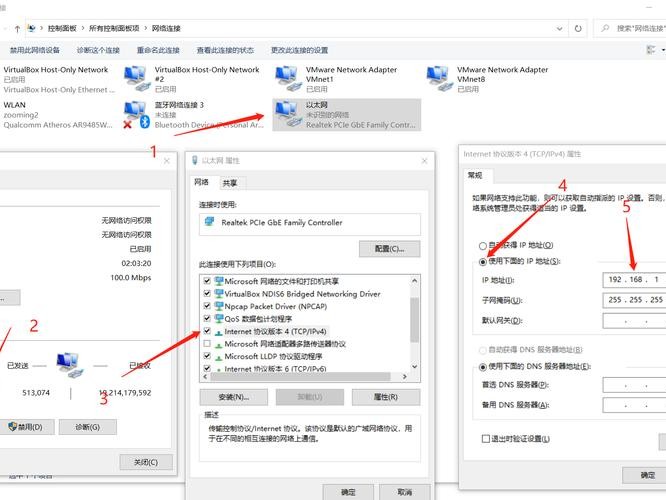Click 确定 in IPv4 properties dialog
The height and width of the screenshot is (500, 666).
(644, 475)
